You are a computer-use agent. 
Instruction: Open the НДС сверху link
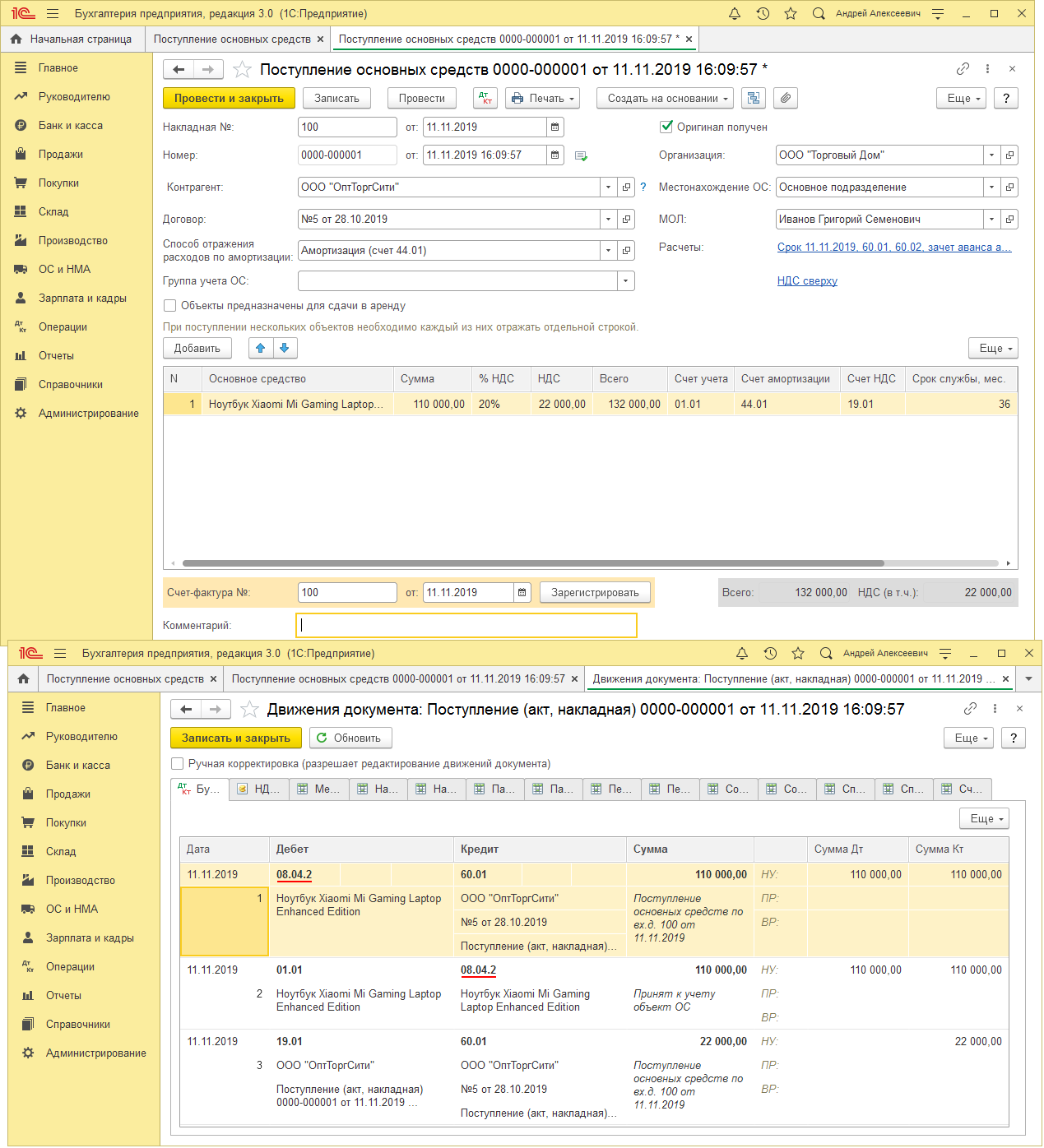[x=807, y=281]
